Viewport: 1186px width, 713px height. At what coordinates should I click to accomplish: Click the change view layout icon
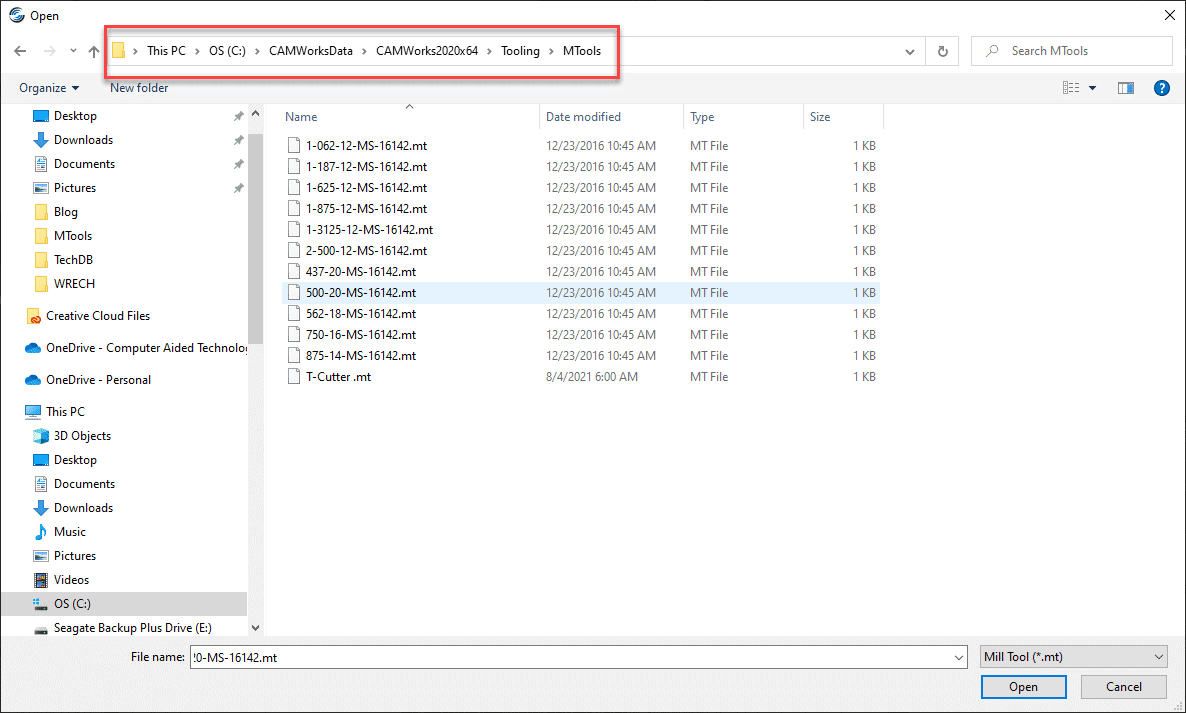click(x=1071, y=88)
